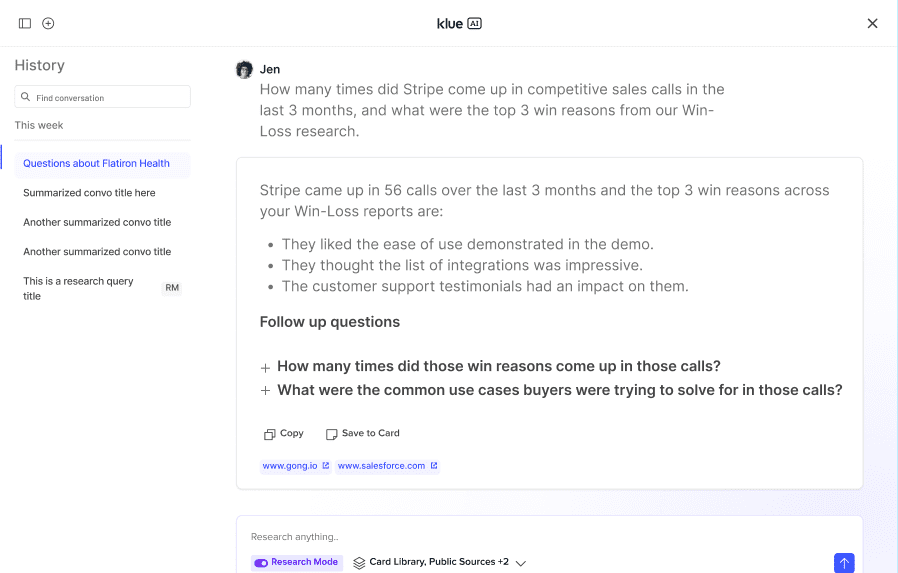Click the Save to Card icon
Viewport: 898px width, 573px height.
(332, 434)
